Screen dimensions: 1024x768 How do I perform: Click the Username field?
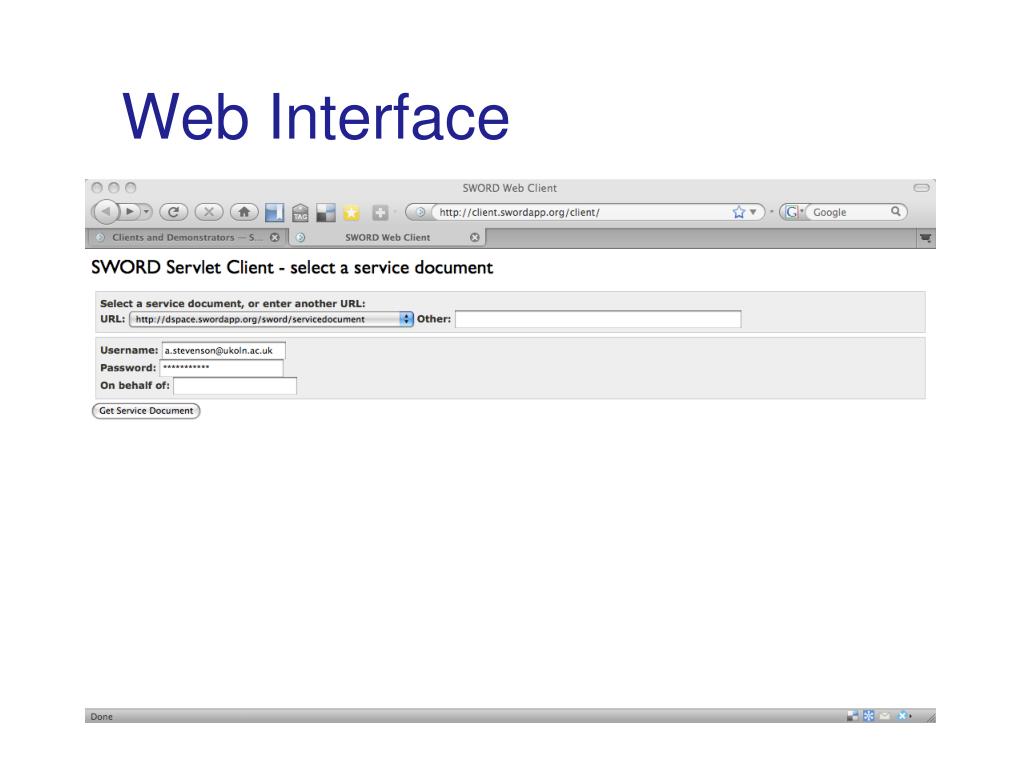[223, 351]
